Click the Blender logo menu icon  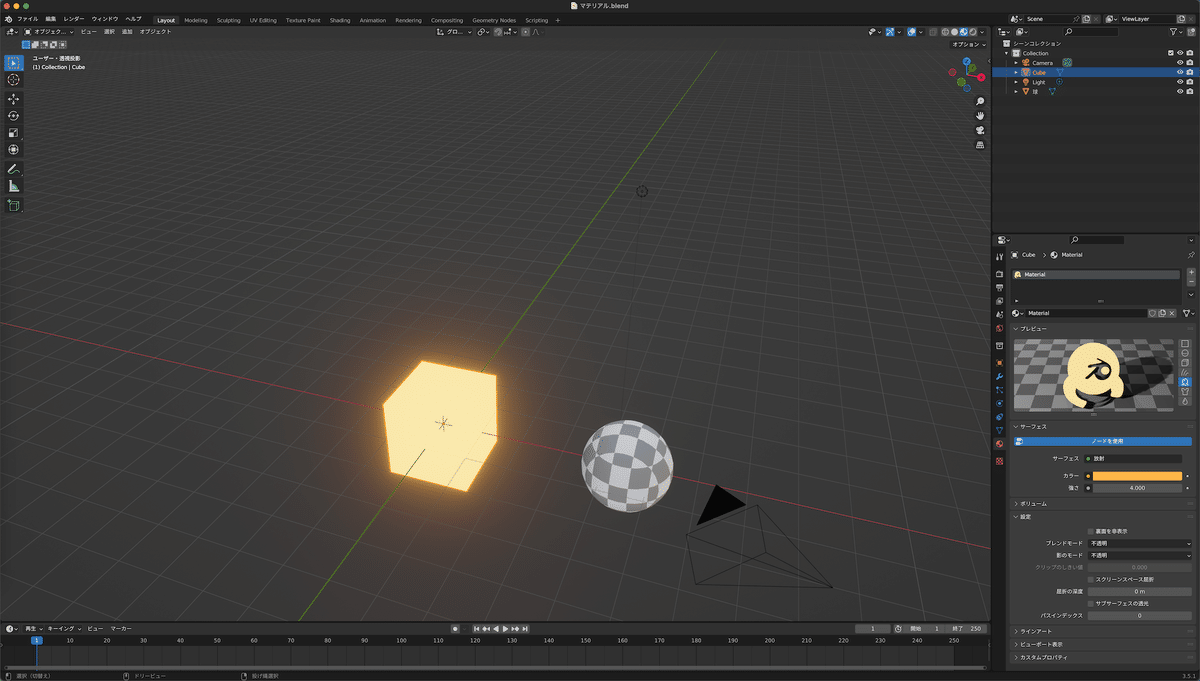tap(8, 19)
